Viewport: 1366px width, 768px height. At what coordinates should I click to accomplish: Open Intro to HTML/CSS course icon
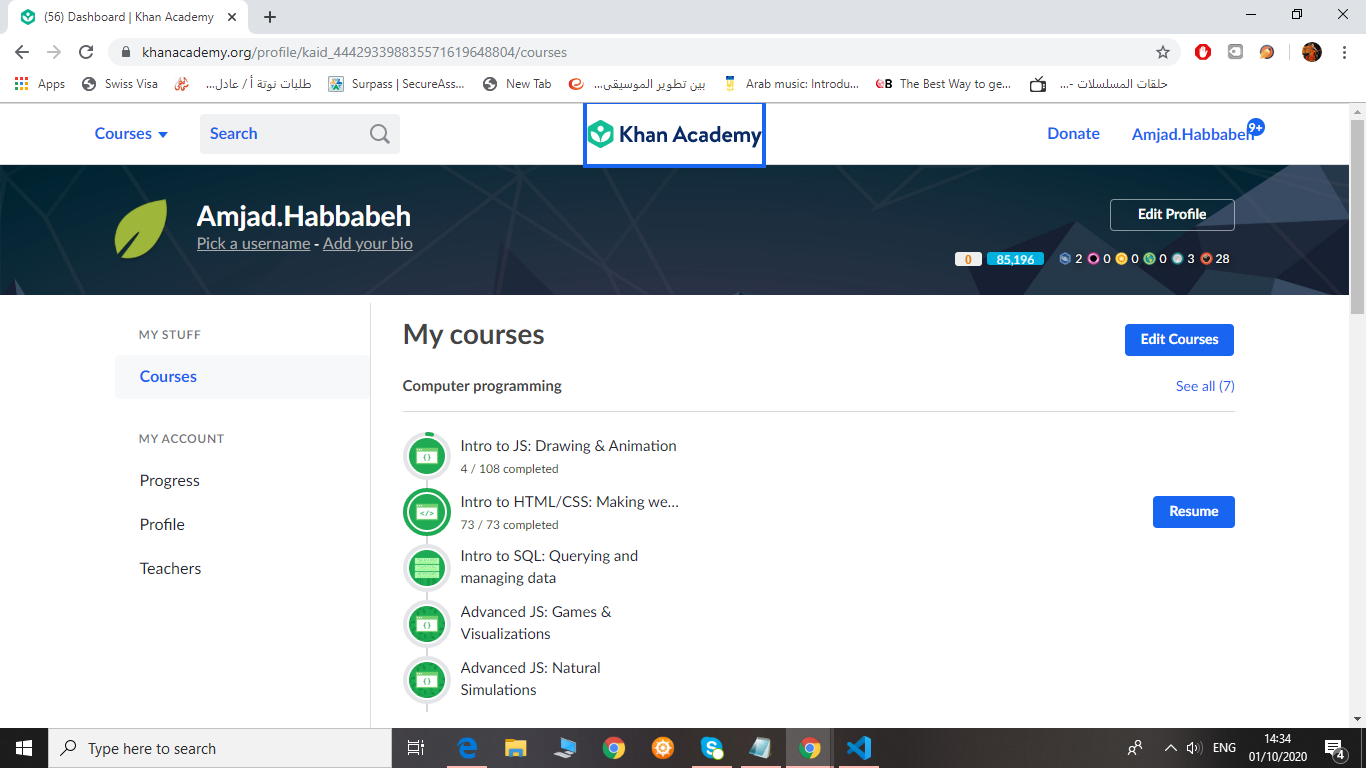click(x=427, y=513)
